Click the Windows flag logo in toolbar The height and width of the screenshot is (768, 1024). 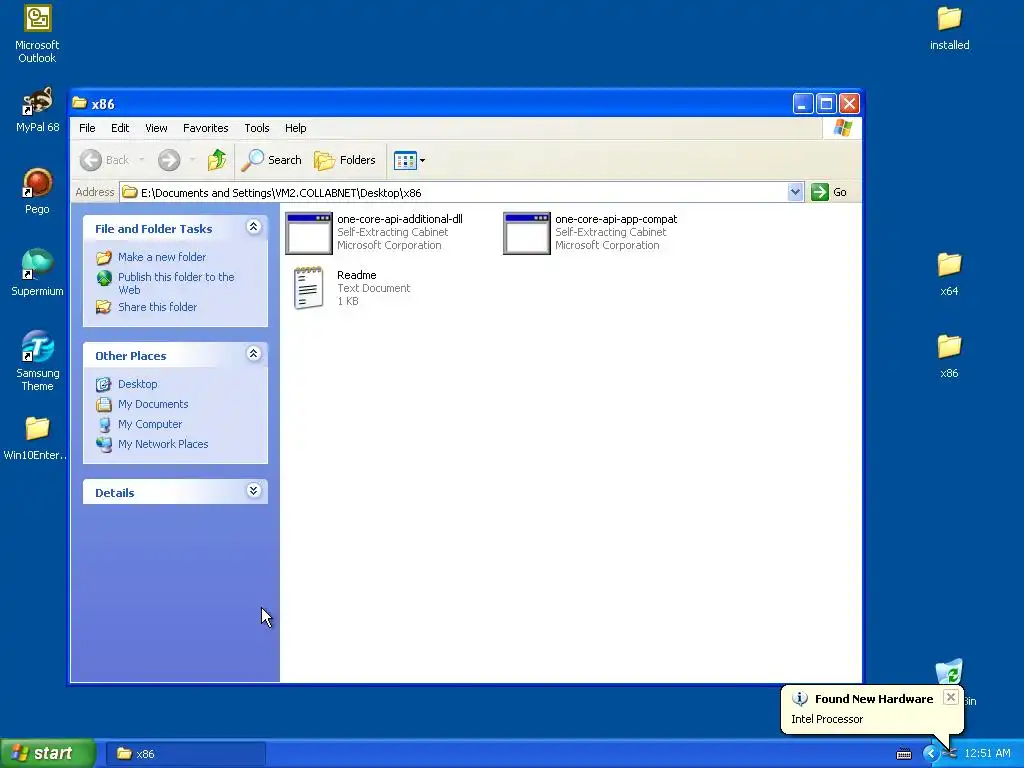(842, 128)
